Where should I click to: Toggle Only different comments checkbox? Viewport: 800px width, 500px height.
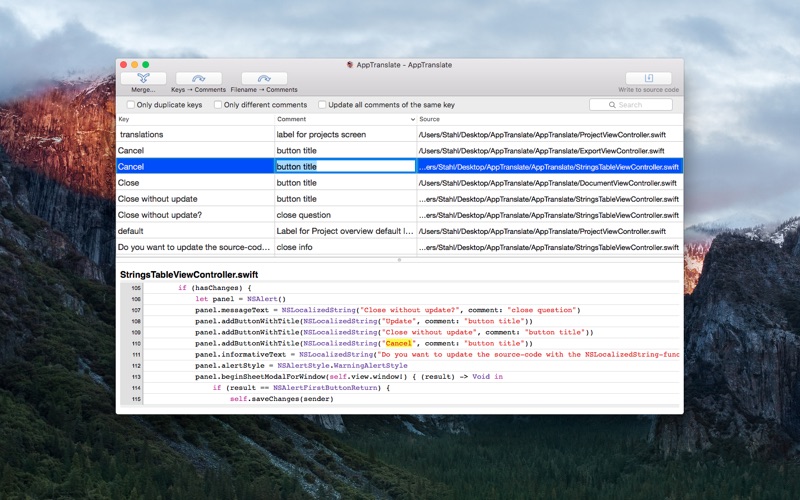pos(218,105)
